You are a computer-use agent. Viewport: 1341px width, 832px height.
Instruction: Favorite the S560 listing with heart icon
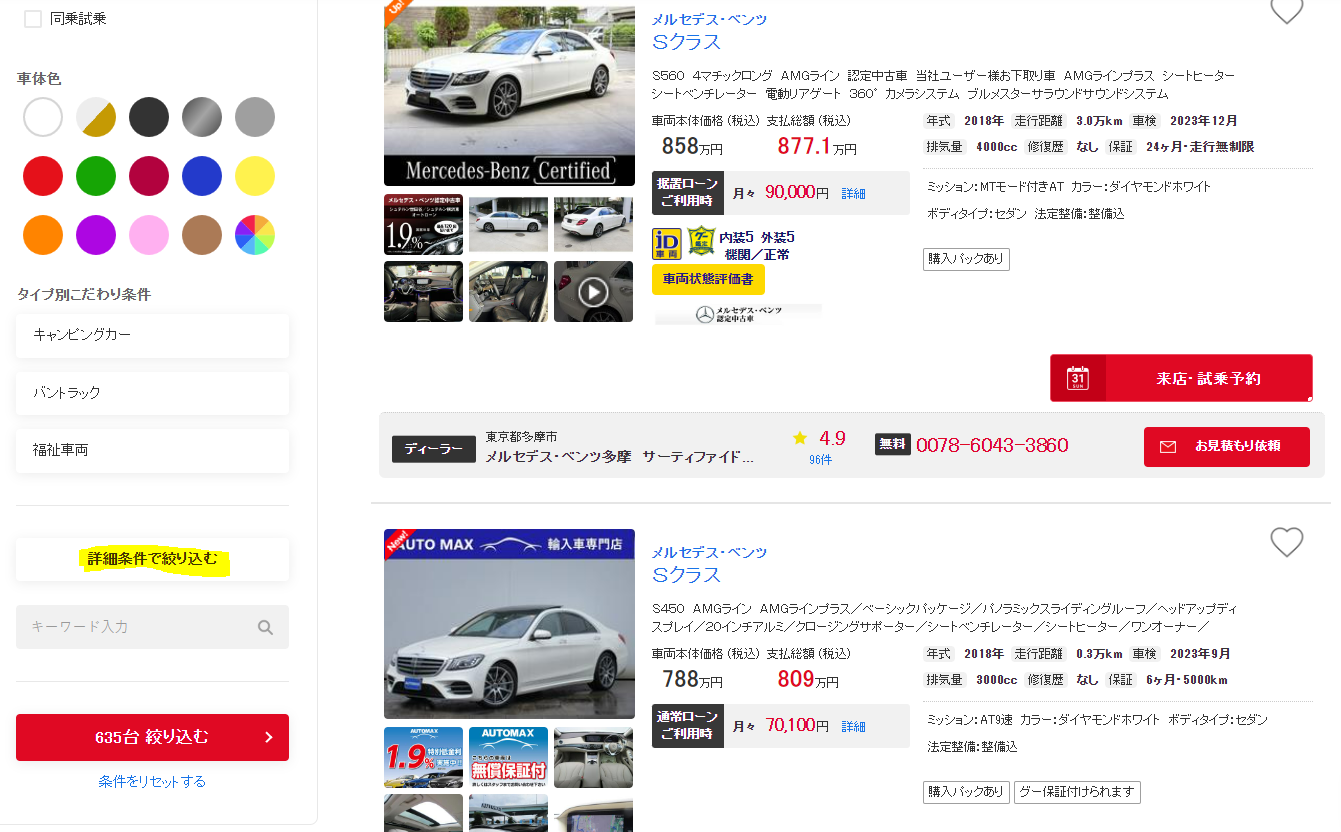point(1286,10)
